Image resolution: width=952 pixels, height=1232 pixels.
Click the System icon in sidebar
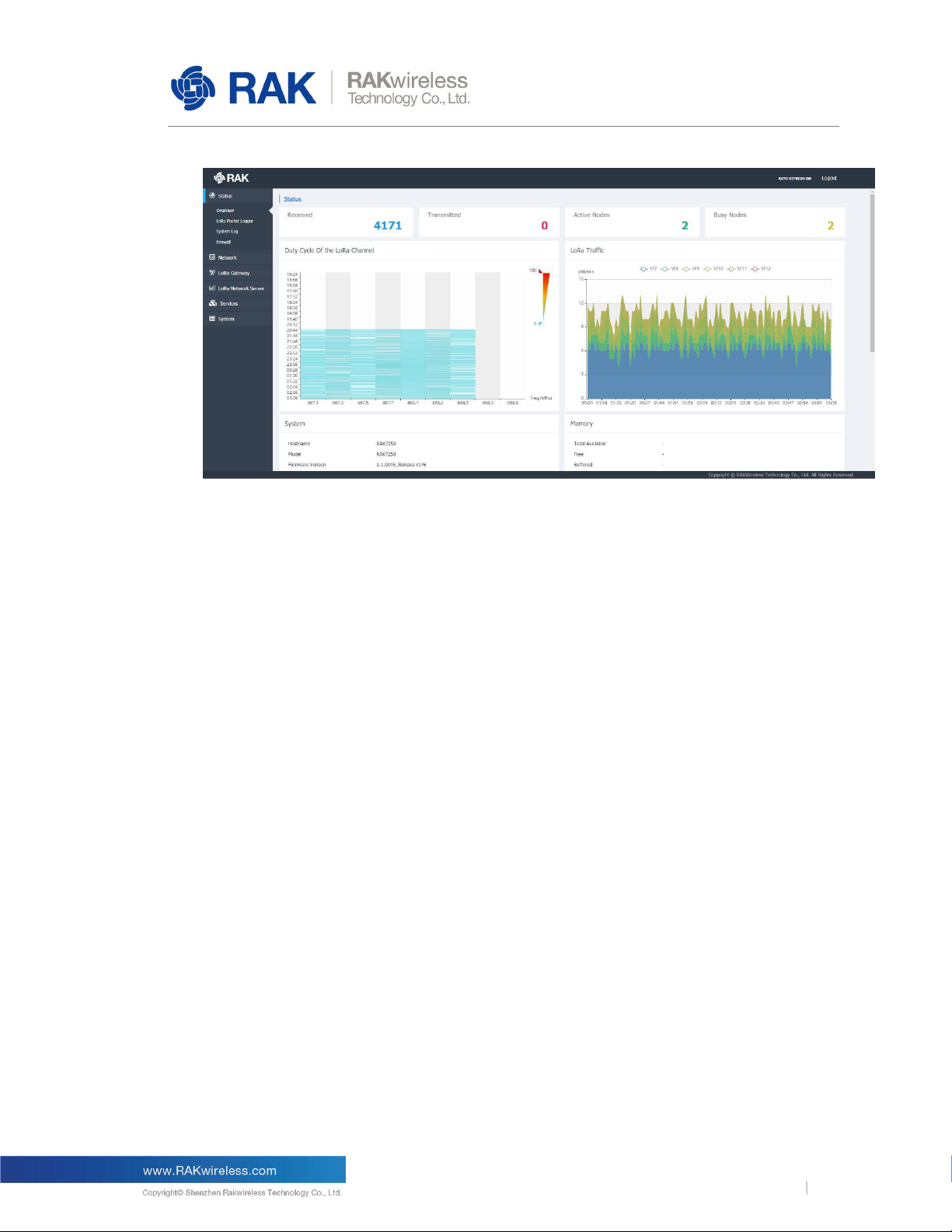[x=212, y=319]
